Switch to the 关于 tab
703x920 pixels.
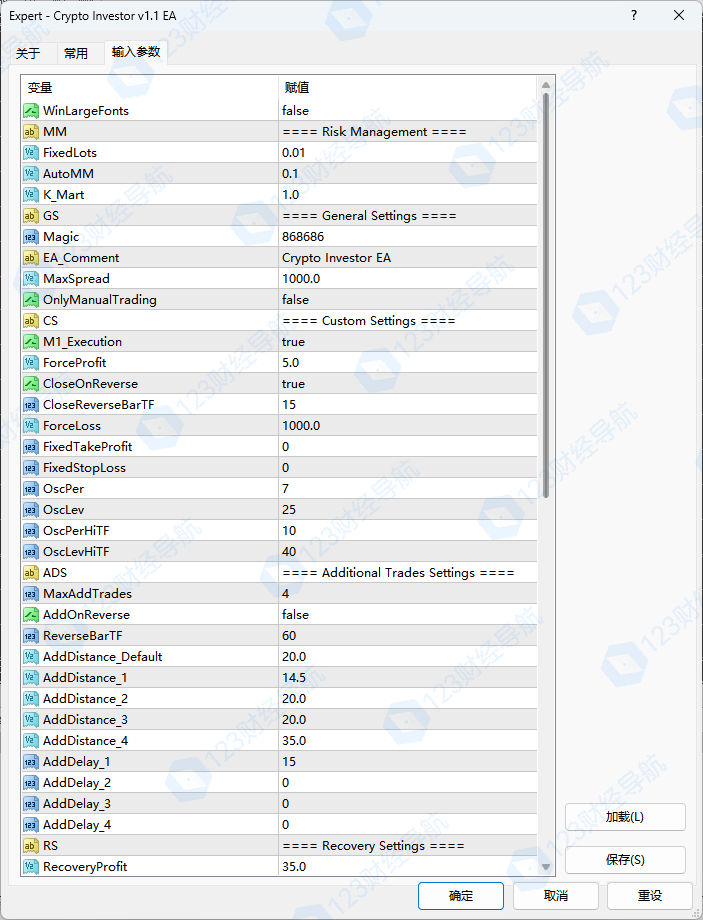click(x=28, y=53)
